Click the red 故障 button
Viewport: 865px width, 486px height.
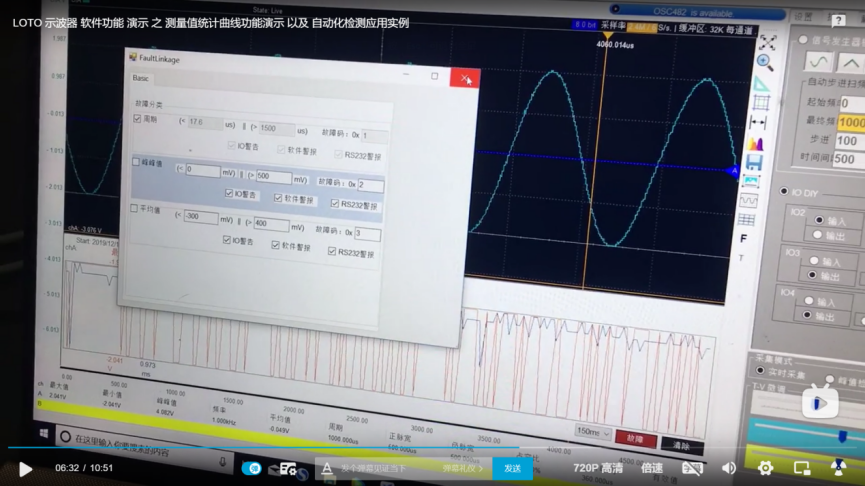click(636, 439)
